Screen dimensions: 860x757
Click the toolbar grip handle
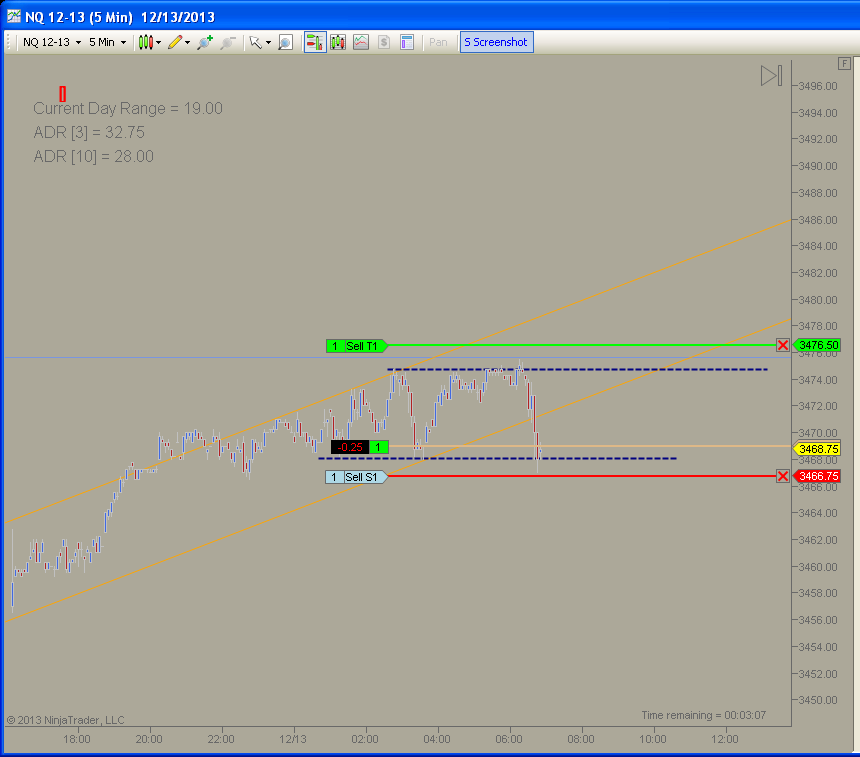tap(9, 42)
